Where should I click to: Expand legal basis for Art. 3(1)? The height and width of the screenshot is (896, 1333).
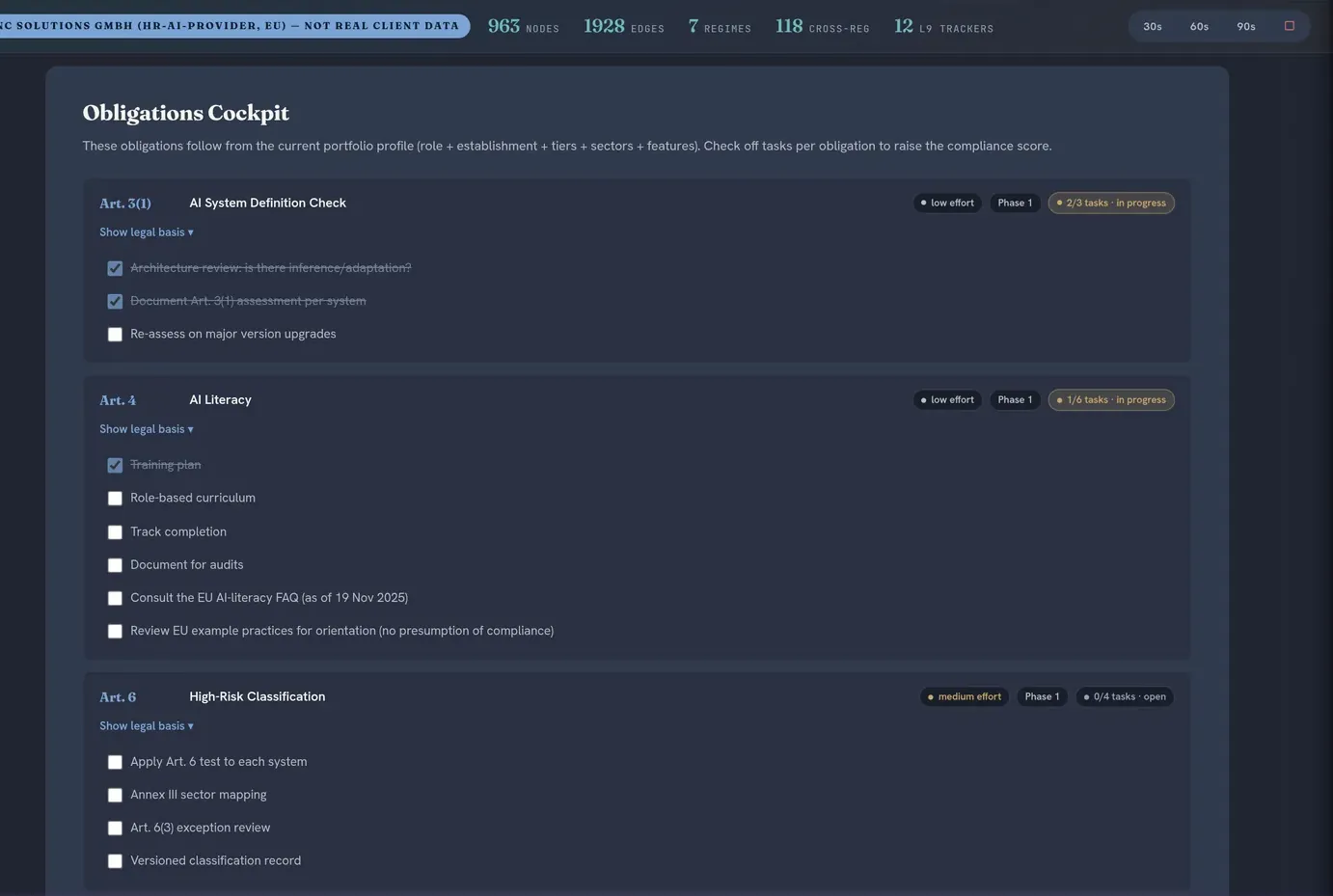(x=147, y=232)
